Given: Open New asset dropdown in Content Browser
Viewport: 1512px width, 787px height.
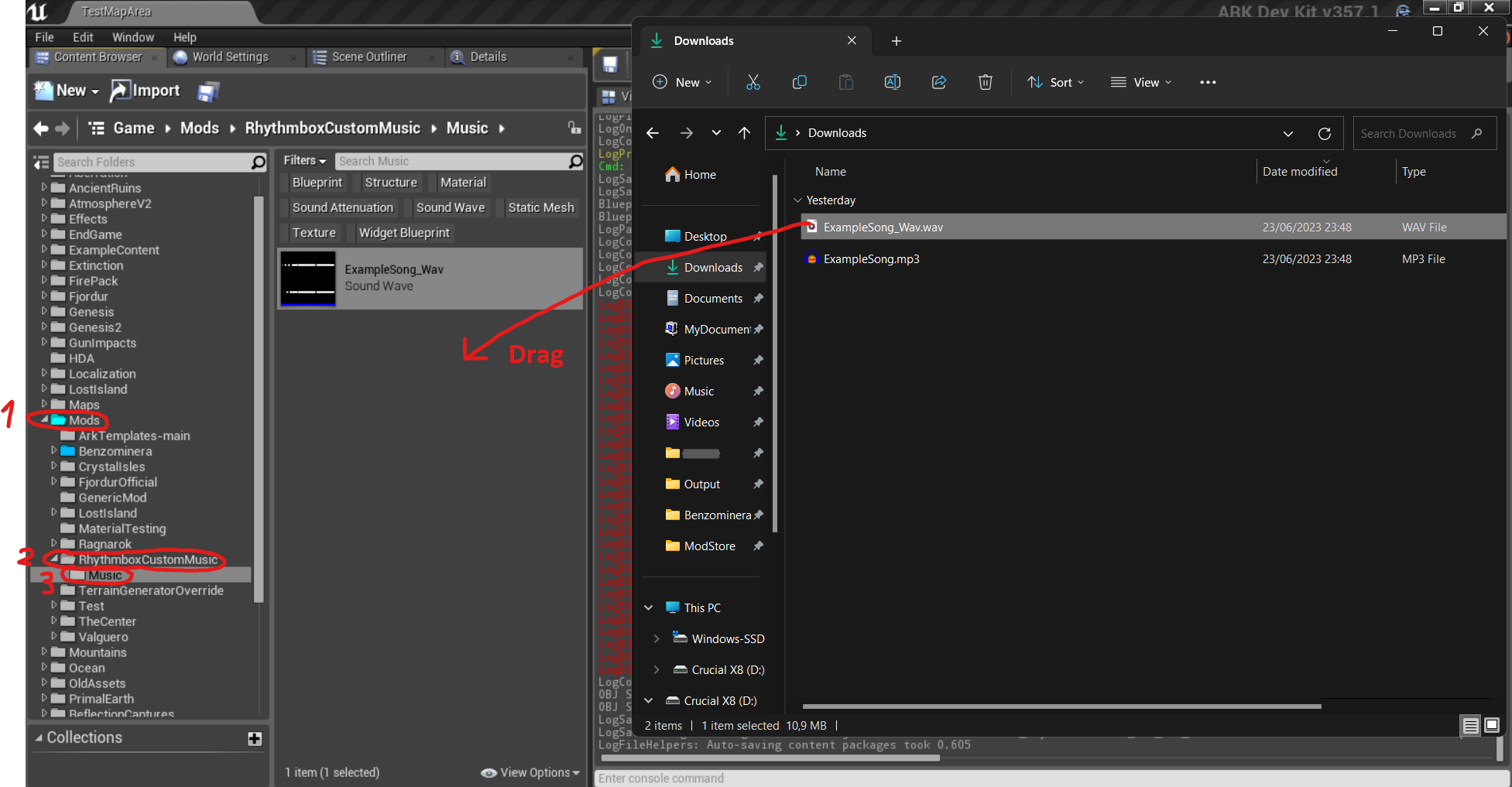Looking at the screenshot, I should pos(67,91).
